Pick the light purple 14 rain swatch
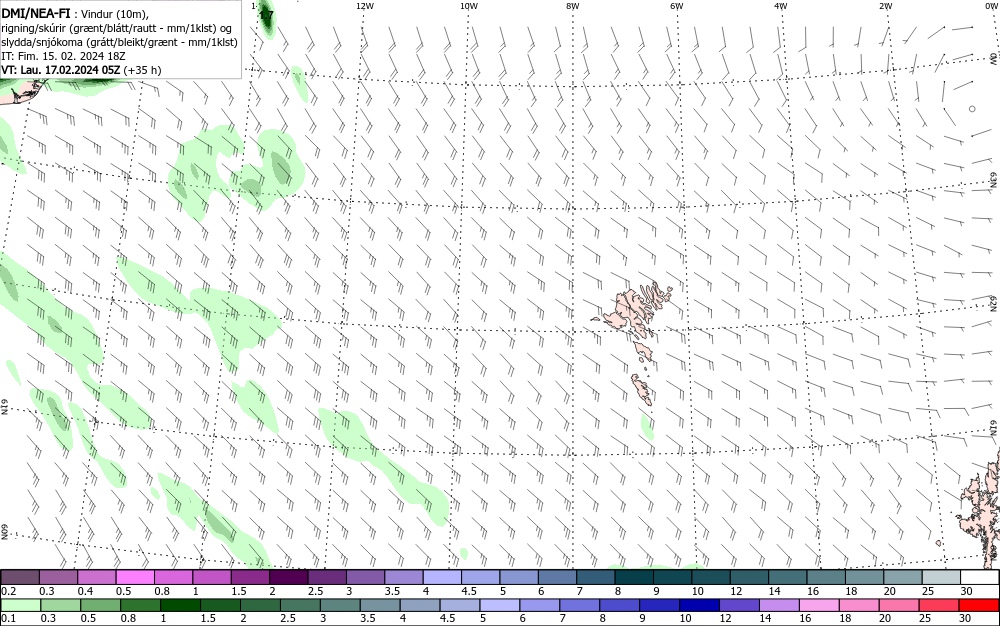Screen dimensions: 1000x626 (778, 605)
